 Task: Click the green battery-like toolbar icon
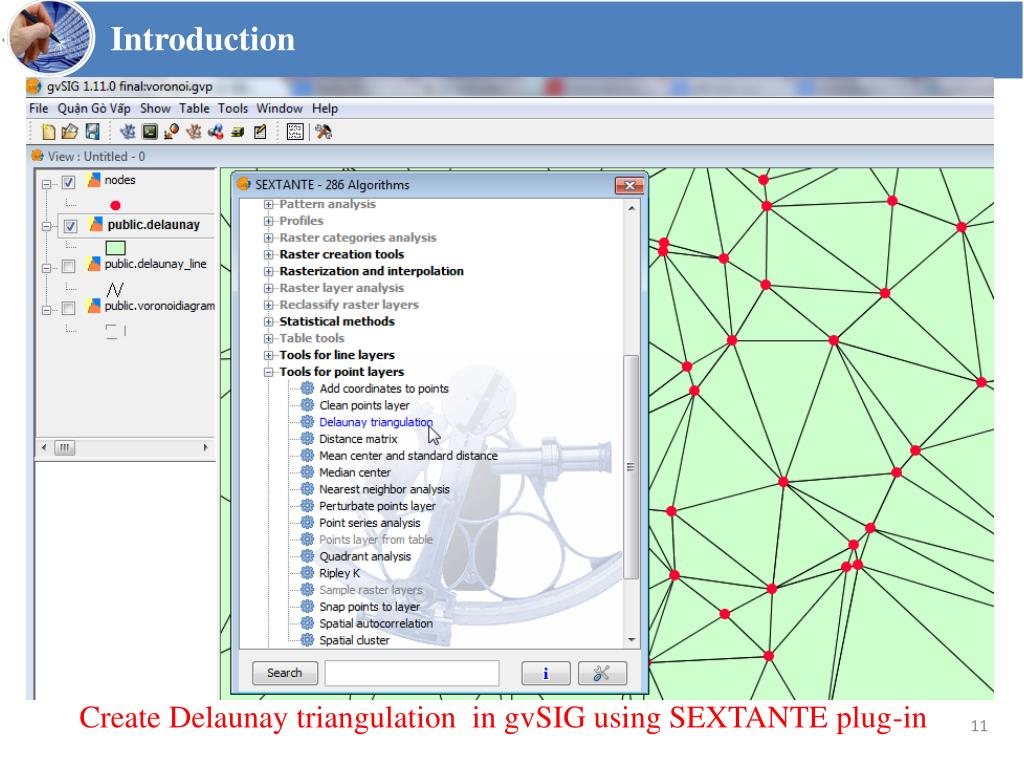coord(238,132)
